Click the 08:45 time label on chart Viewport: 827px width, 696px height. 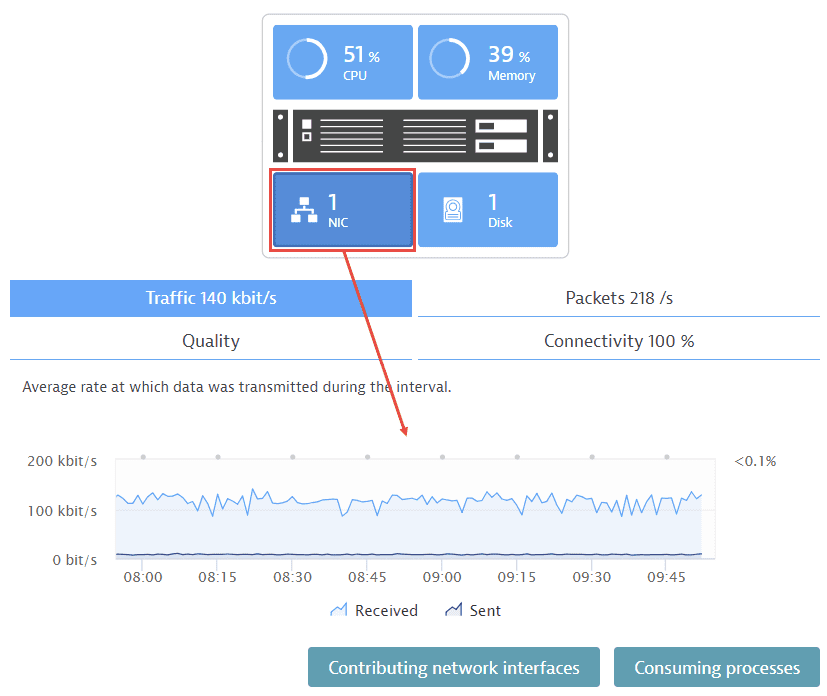(x=367, y=577)
